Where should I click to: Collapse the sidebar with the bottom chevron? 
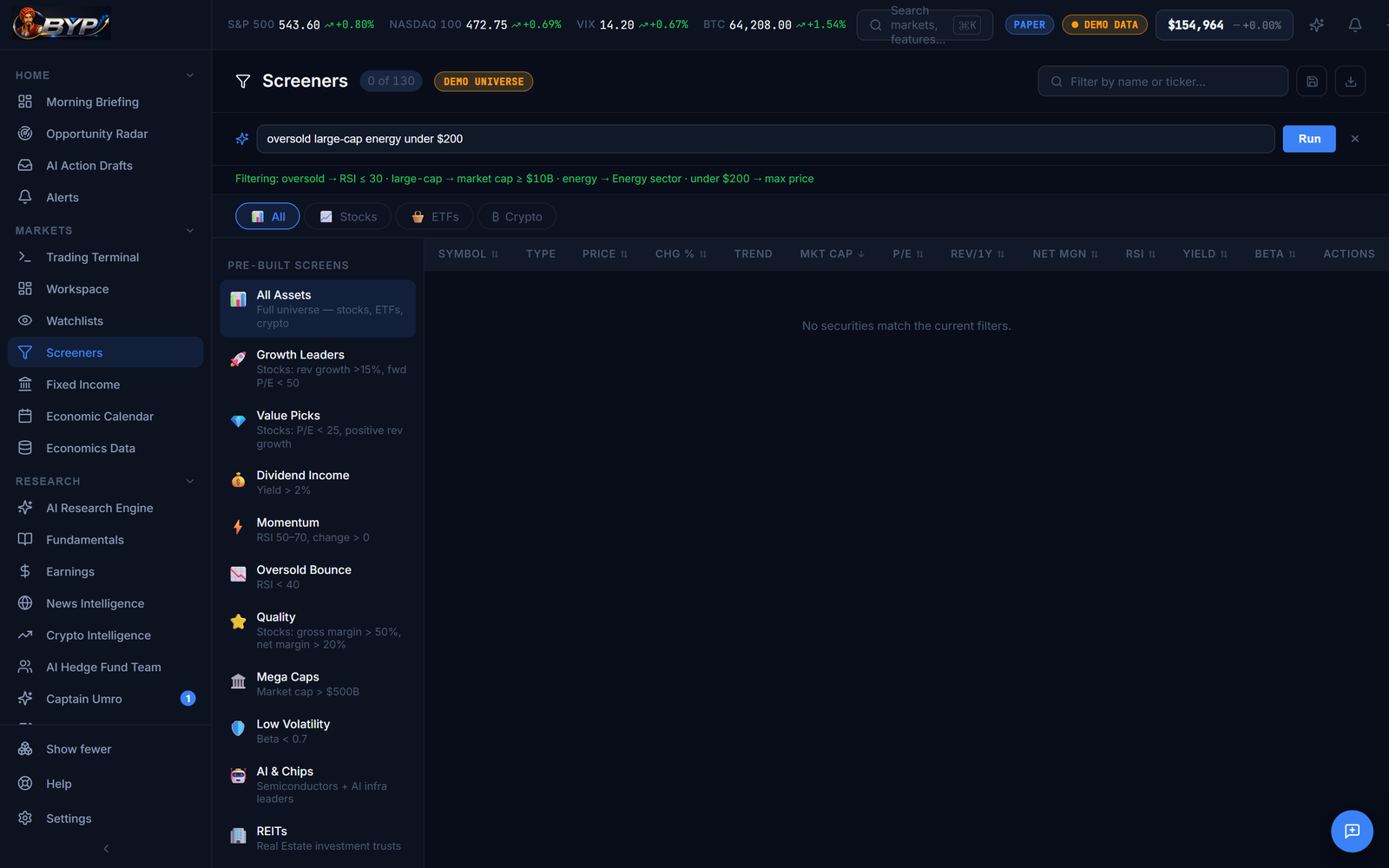point(106,849)
